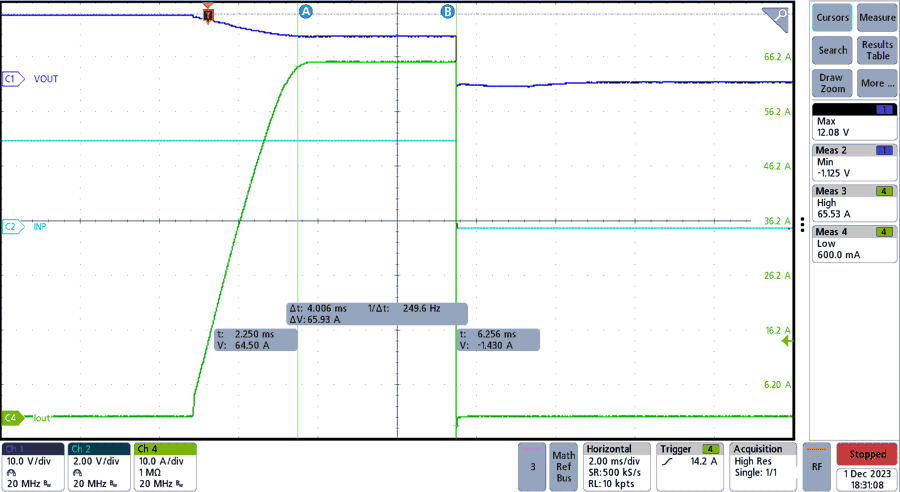Expand the More... options
Screen dimensions: 900x492
877,83
